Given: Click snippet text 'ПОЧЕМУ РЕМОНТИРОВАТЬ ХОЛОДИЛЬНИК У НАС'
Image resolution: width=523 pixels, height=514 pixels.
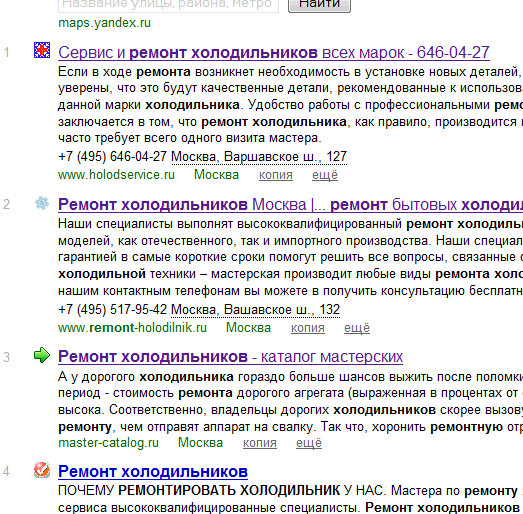Looking at the screenshot, I should tap(220, 491).
